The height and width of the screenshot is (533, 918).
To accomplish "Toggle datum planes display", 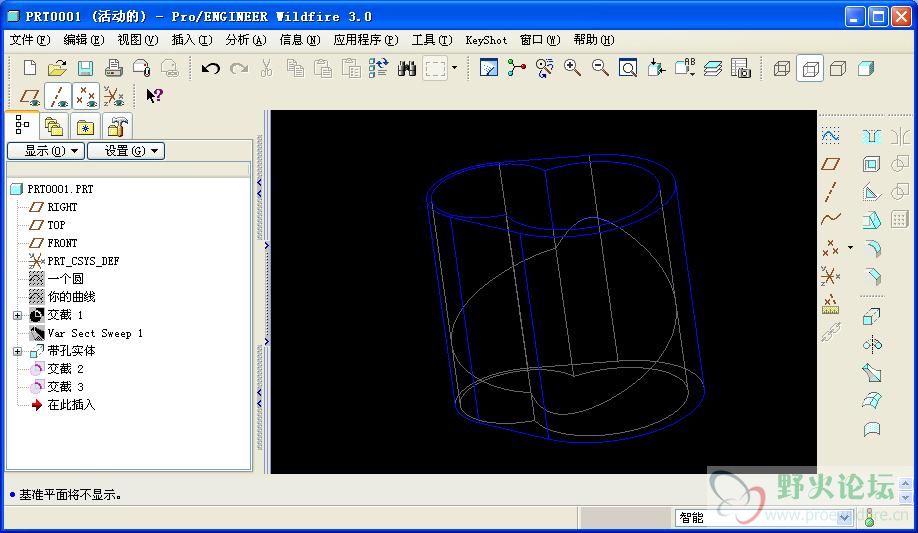I will click(x=30, y=95).
